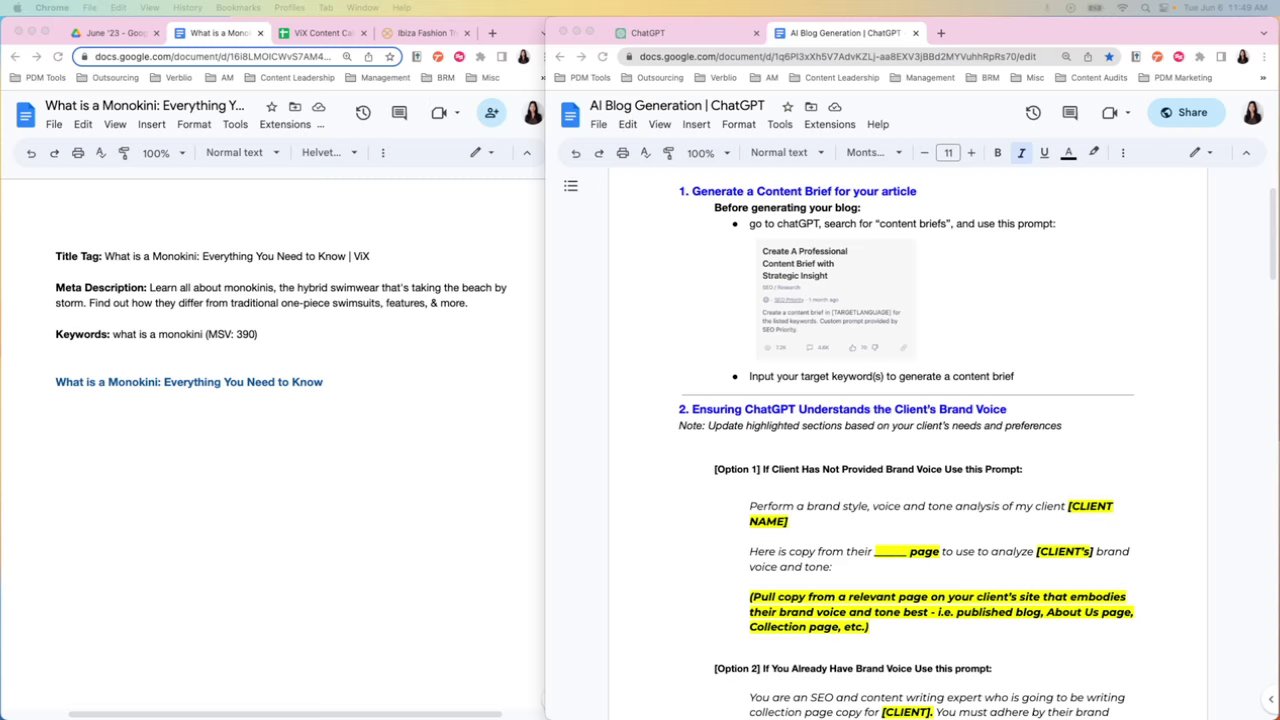Image resolution: width=1280 pixels, height=720 pixels.
Task: Toggle bold in AI Blog Generation doc
Action: click(997, 153)
